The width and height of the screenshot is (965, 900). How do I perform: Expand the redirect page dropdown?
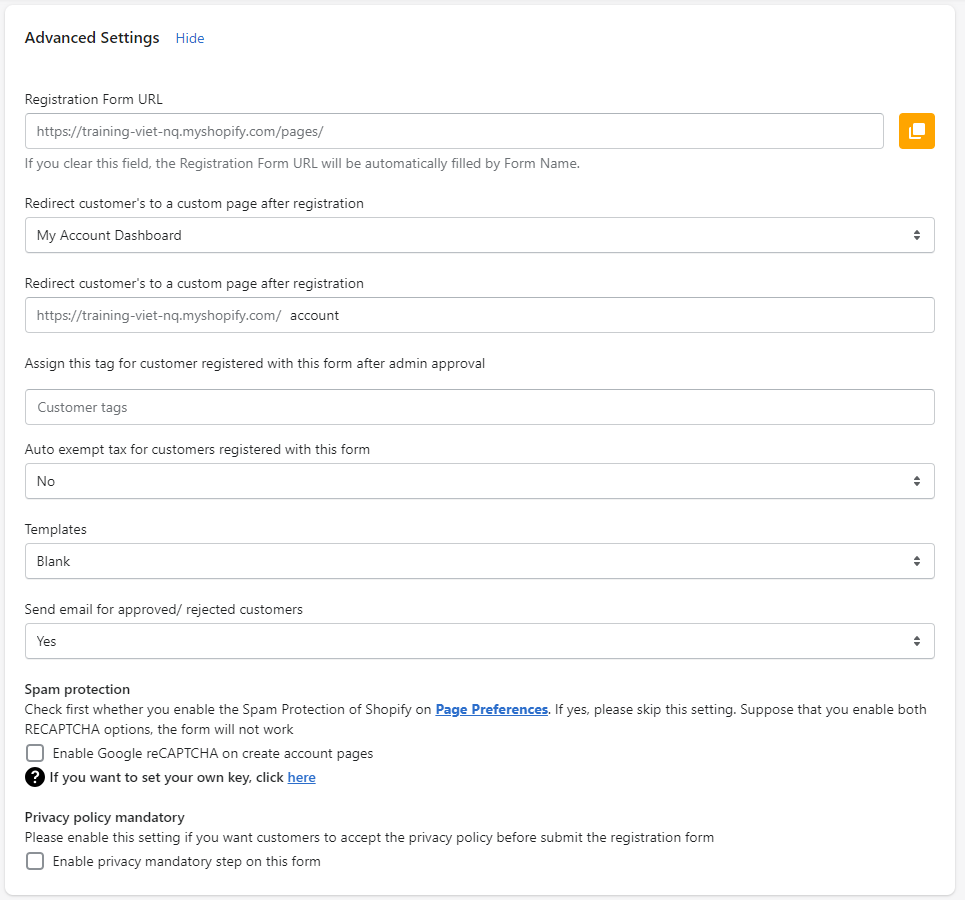[479, 235]
